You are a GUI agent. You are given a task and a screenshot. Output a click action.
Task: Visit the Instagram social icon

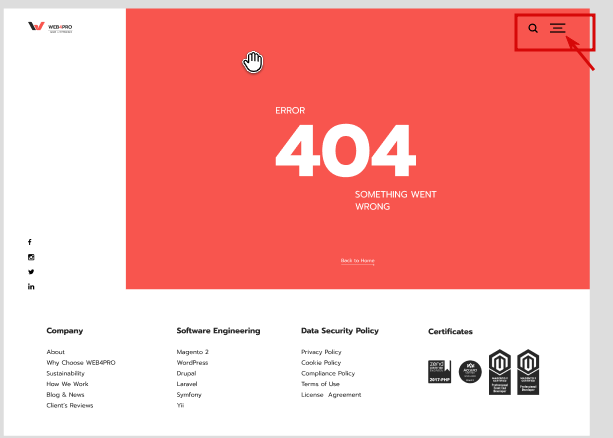[x=31, y=257]
